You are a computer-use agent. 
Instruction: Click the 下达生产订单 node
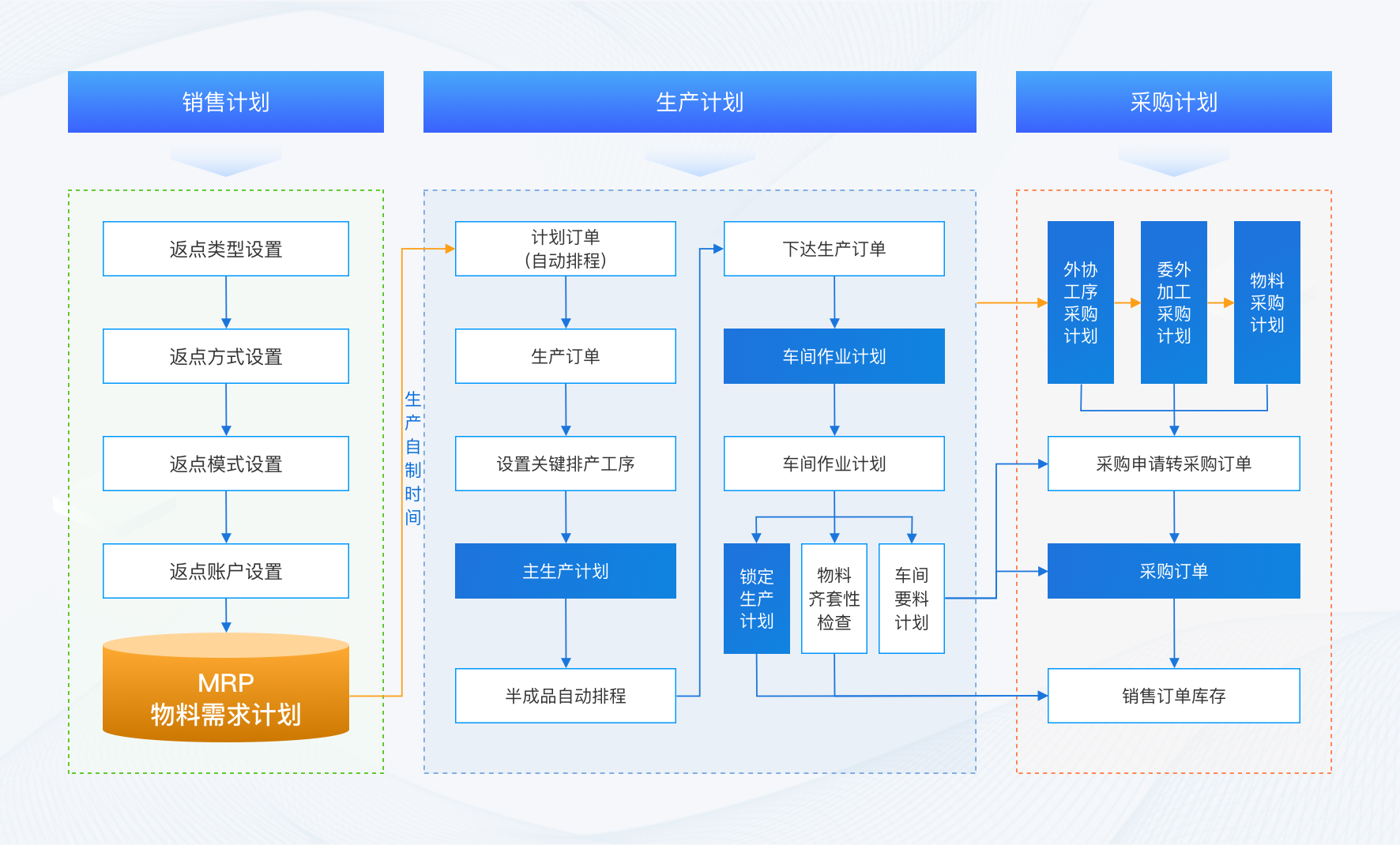click(834, 249)
